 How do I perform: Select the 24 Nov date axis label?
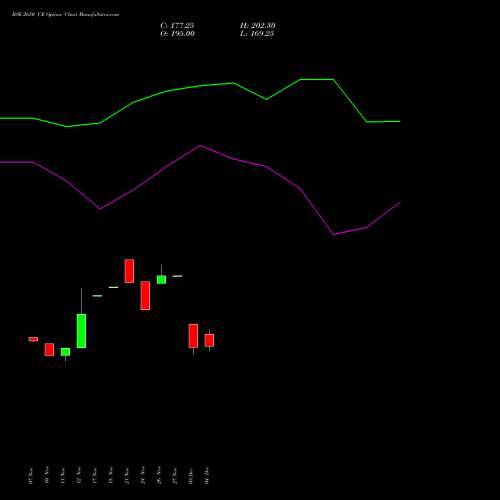143,475
